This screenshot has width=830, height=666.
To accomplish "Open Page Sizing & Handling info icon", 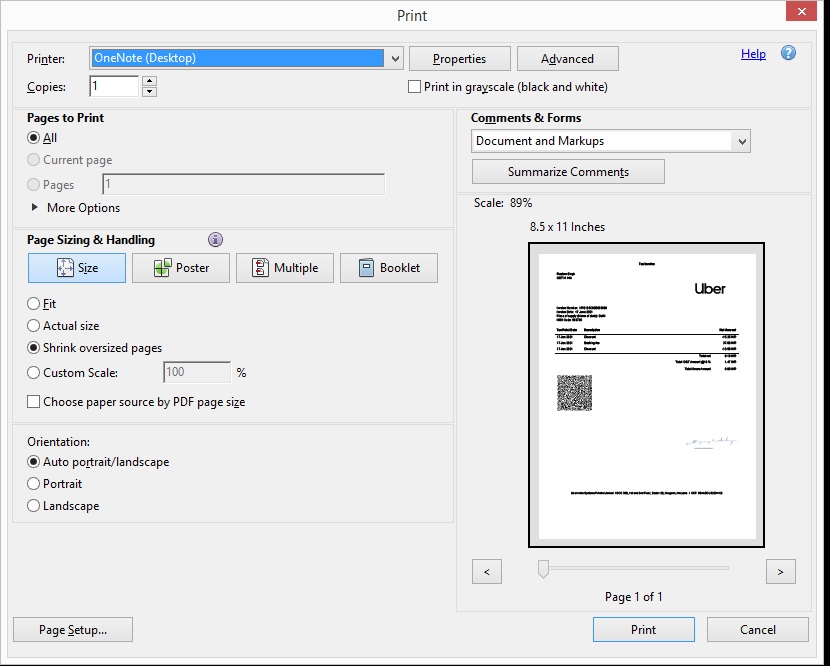I will (x=215, y=240).
